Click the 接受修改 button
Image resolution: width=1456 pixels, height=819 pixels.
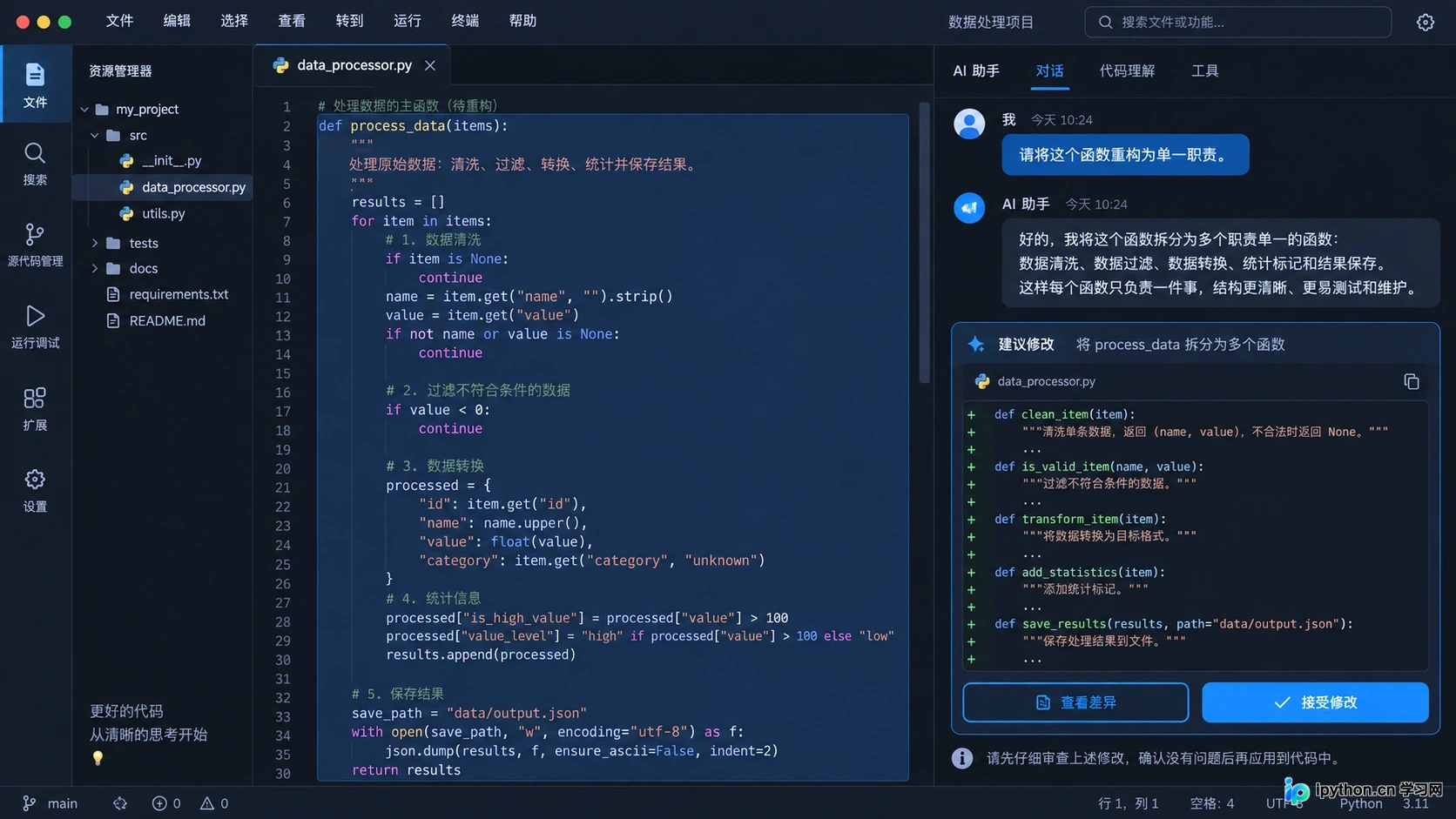click(x=1315, y=702)
